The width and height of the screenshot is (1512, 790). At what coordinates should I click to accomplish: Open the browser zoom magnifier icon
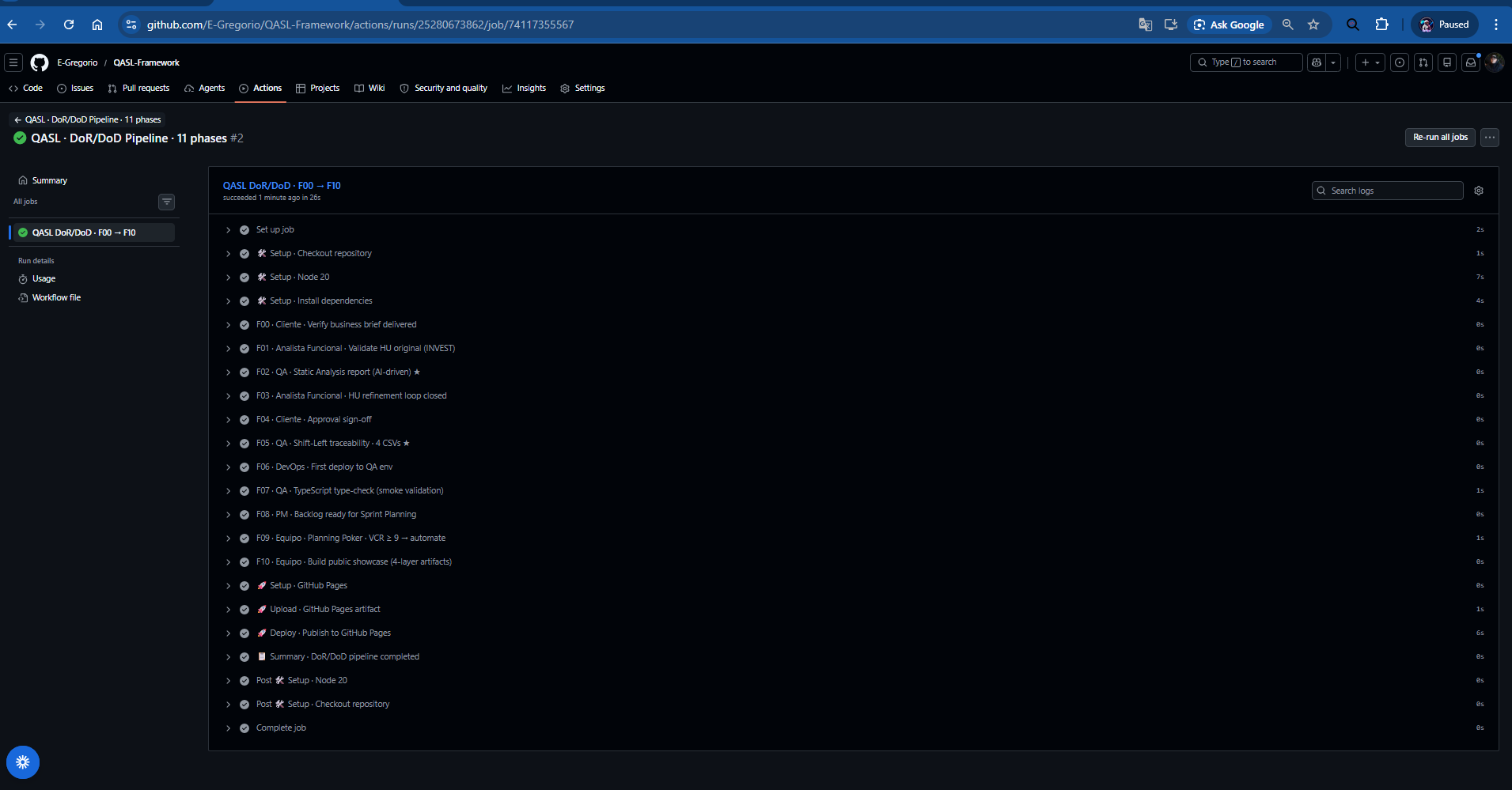click(1288, 25)
